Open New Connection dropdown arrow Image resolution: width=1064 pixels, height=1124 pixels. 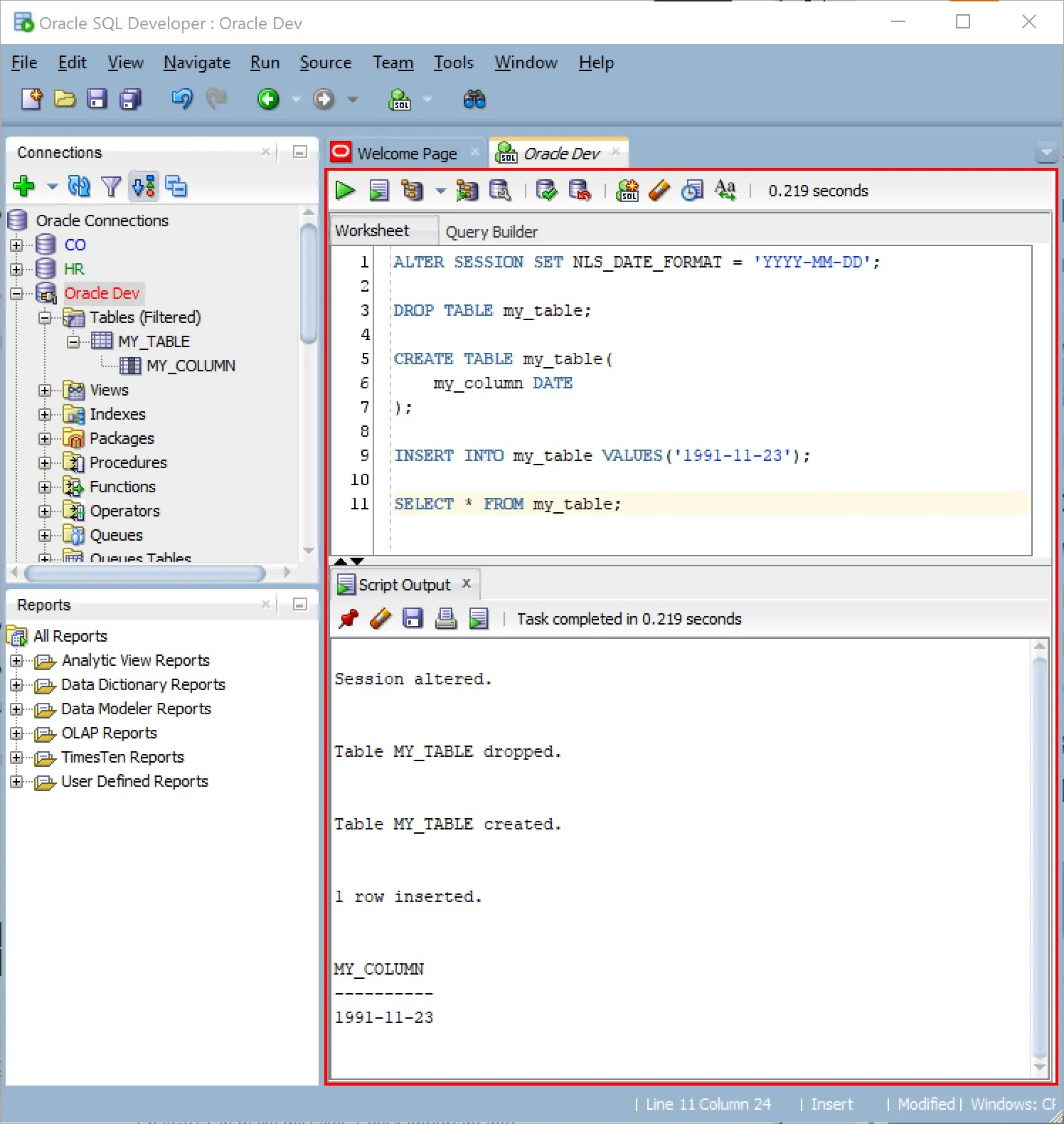point(52,187)
